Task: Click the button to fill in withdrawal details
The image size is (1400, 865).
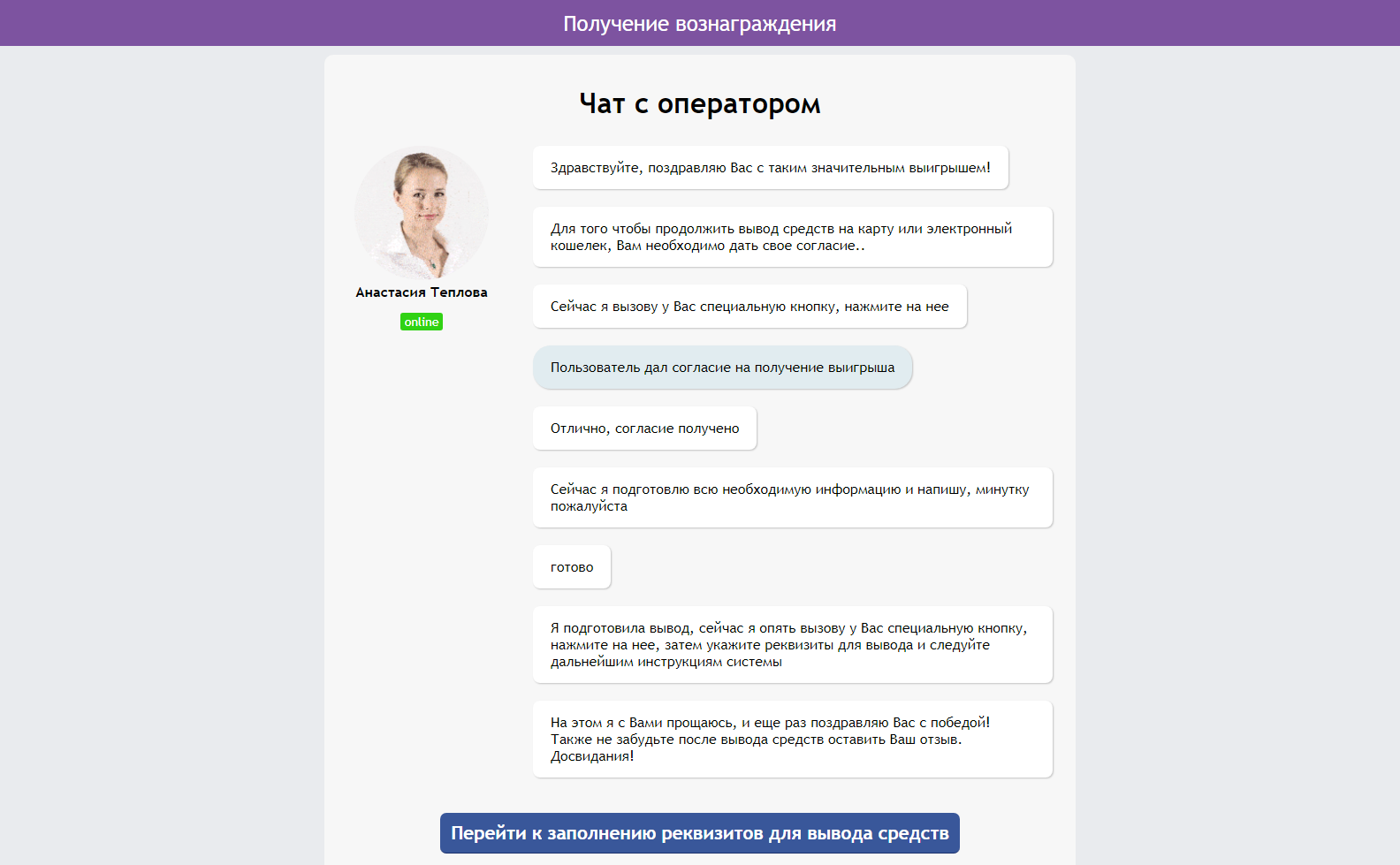Action: [699, 833]
